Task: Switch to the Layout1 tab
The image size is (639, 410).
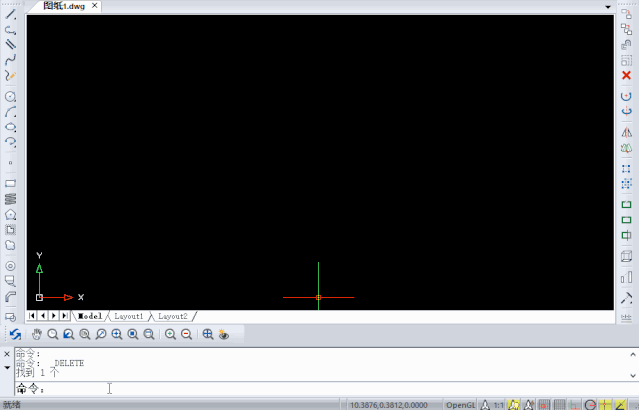Action: (x=128, y=316)
